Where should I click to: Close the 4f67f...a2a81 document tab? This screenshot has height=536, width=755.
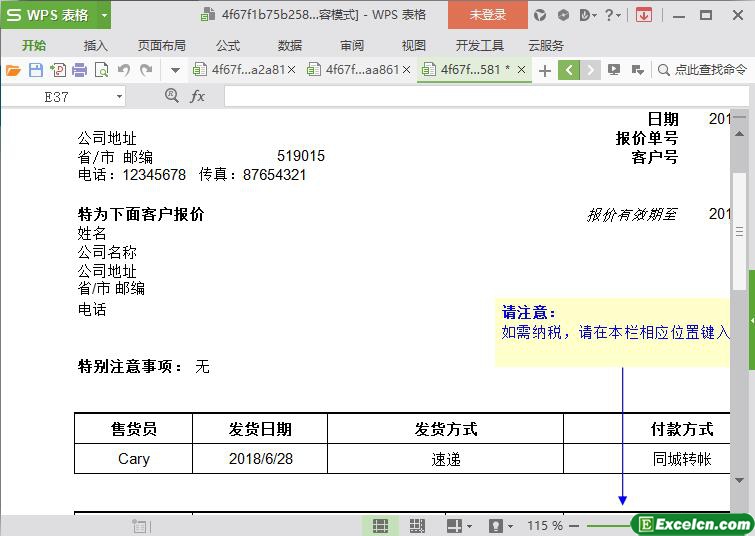coord(292,70)
